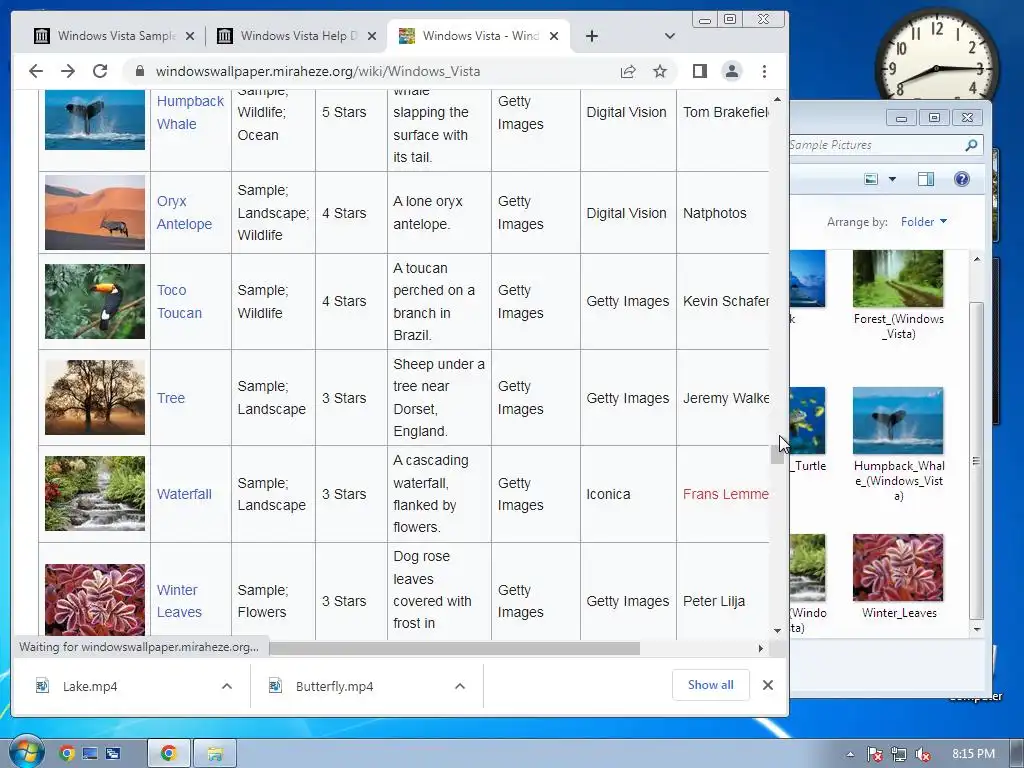Viewport: 1024px width, 768px height.
Task: Show hidden tray icons arrow
Action: 850,754
